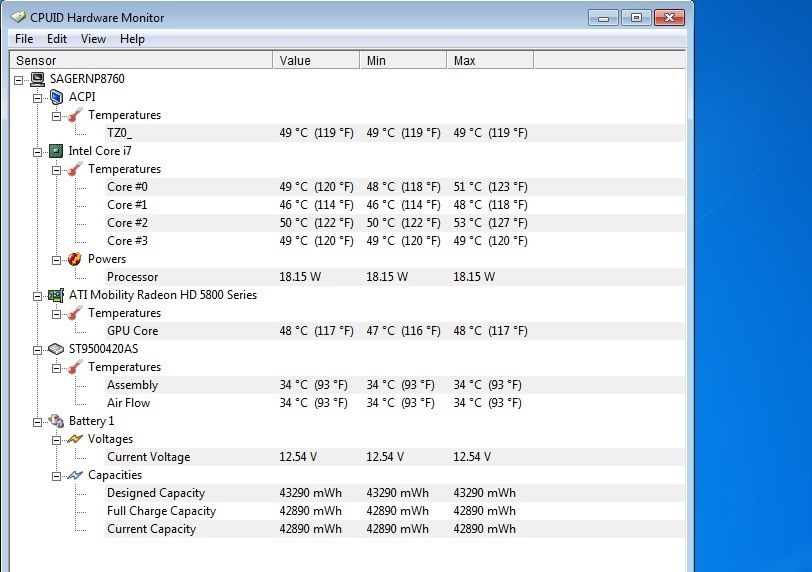Collapse the Battery 1 node
The height and width of the screenshot is (572, 812).
37,422
